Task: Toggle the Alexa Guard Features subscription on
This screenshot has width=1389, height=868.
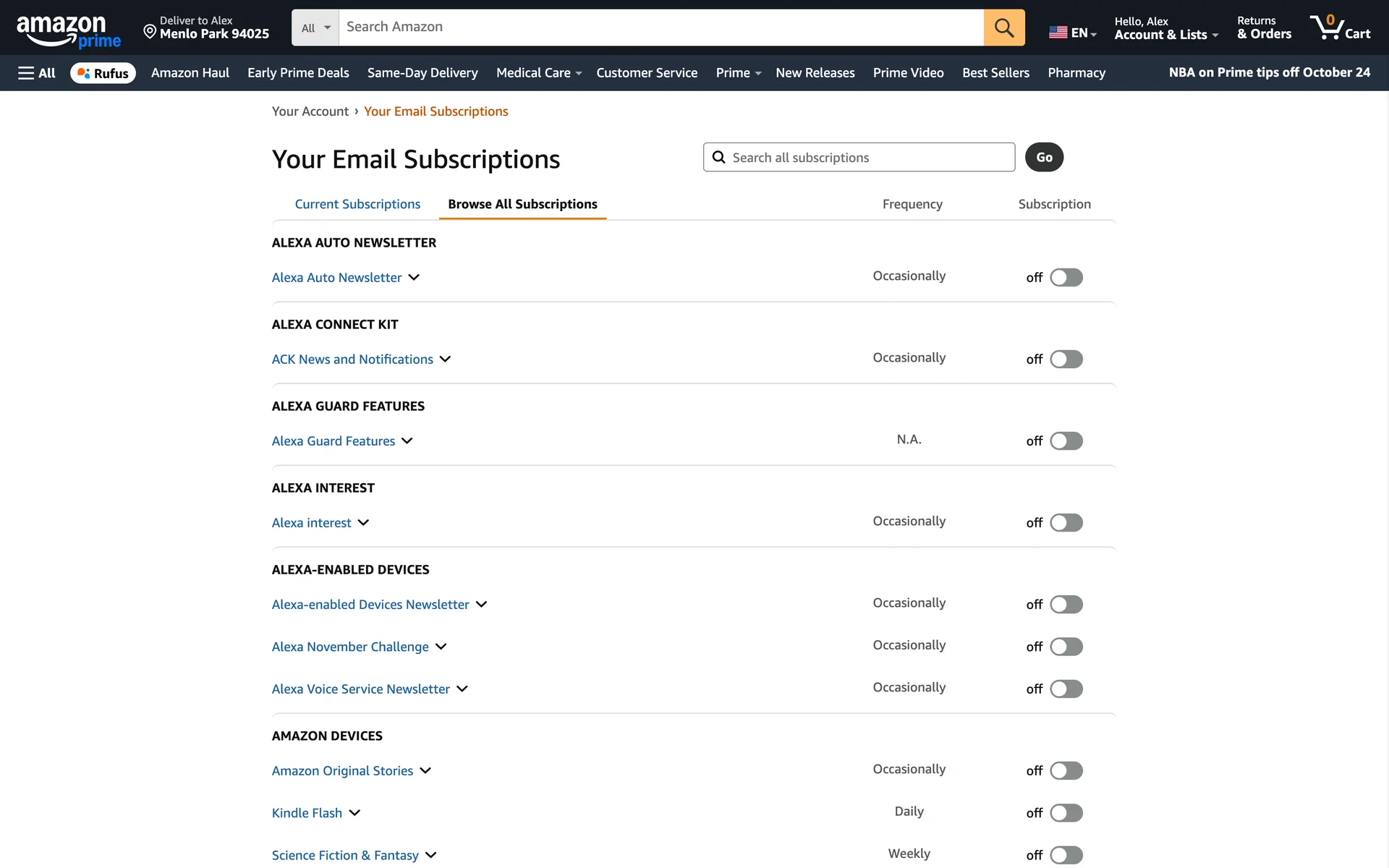Action: [x=1066, y=441]
